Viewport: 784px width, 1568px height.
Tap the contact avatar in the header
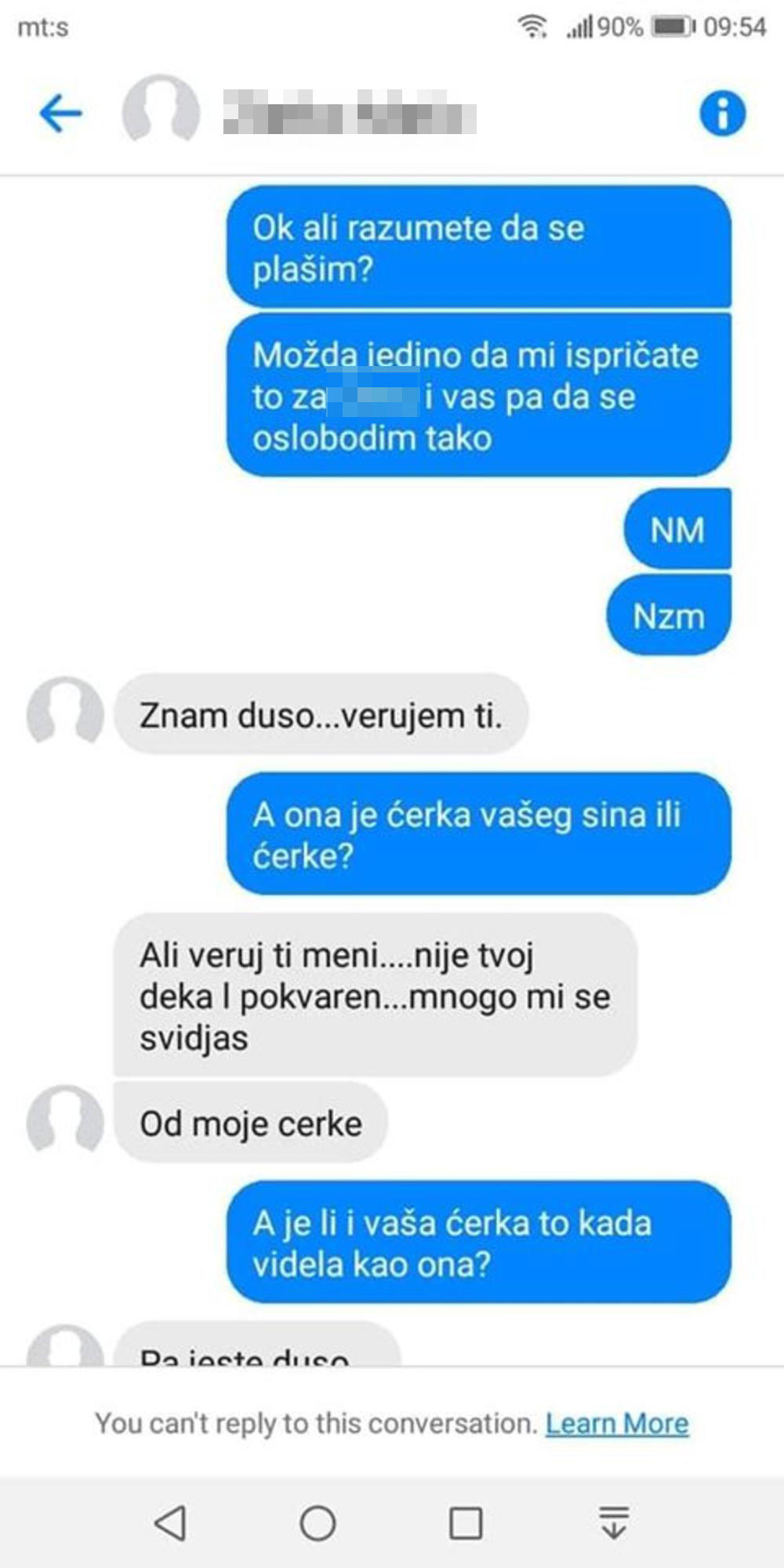161,110
